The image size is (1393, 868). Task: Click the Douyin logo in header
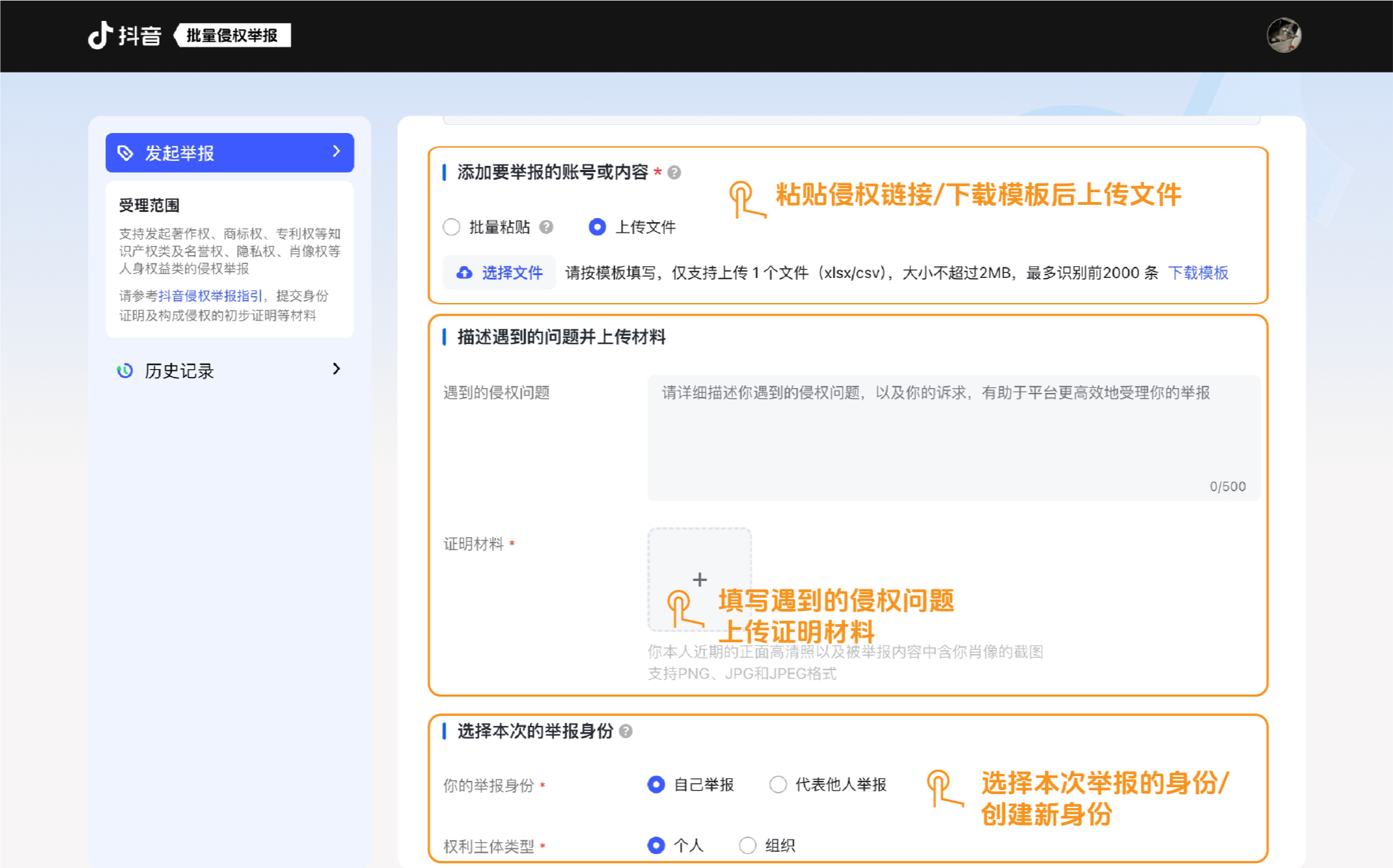coord(124,35)
